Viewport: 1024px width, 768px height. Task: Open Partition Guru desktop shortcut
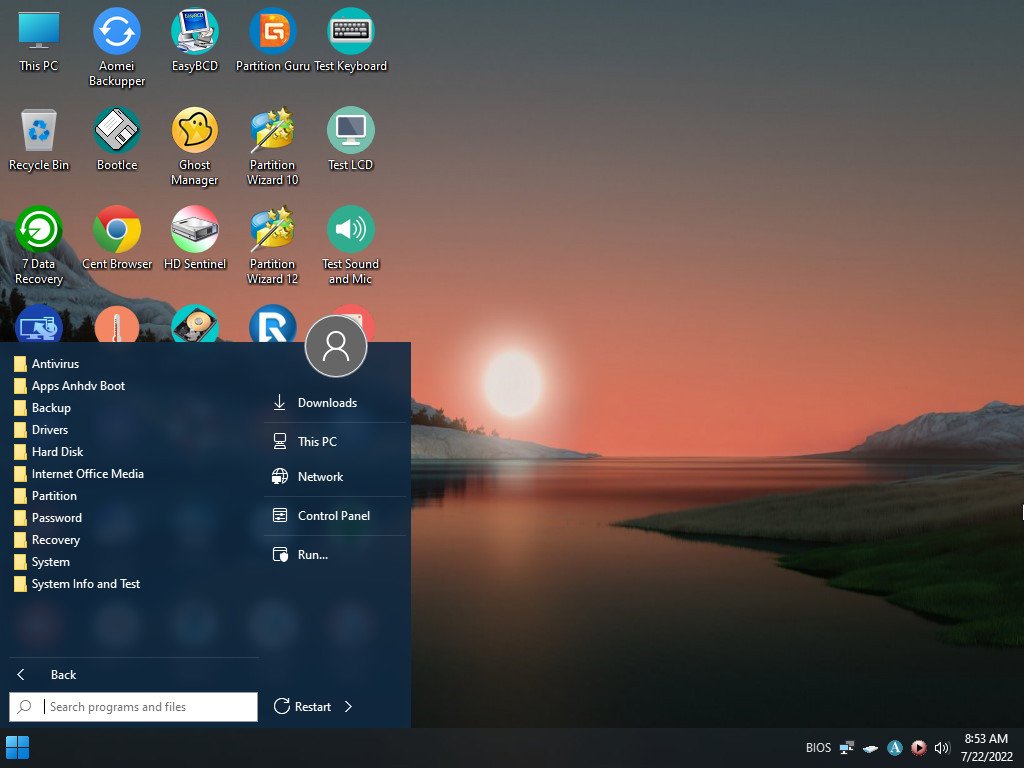(272, 32)
